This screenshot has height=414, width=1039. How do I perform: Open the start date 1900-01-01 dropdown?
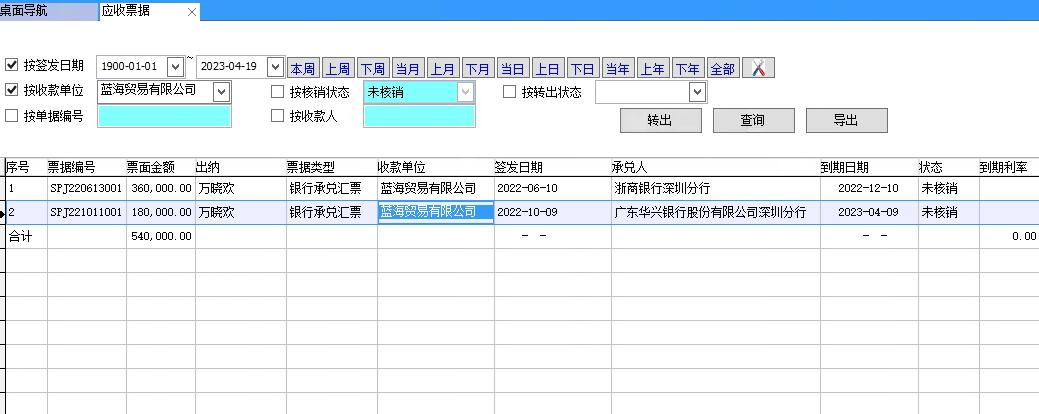(x=176, y=67)
